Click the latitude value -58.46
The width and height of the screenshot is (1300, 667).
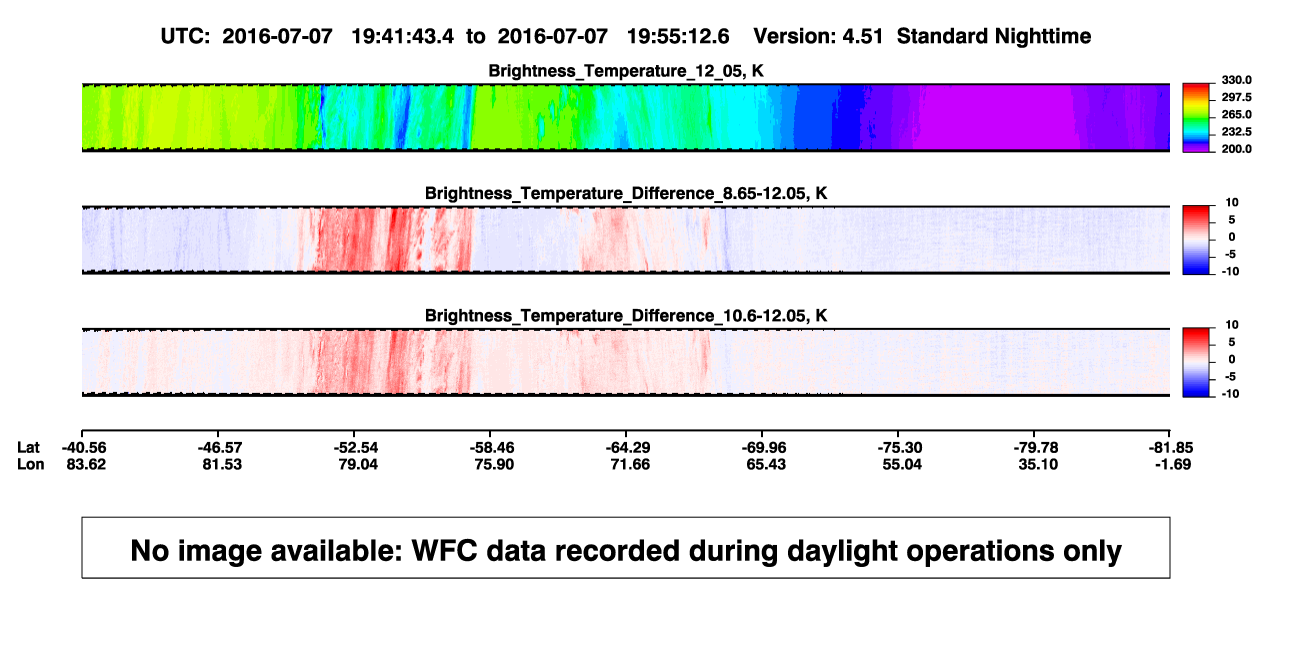pos(493,447)
